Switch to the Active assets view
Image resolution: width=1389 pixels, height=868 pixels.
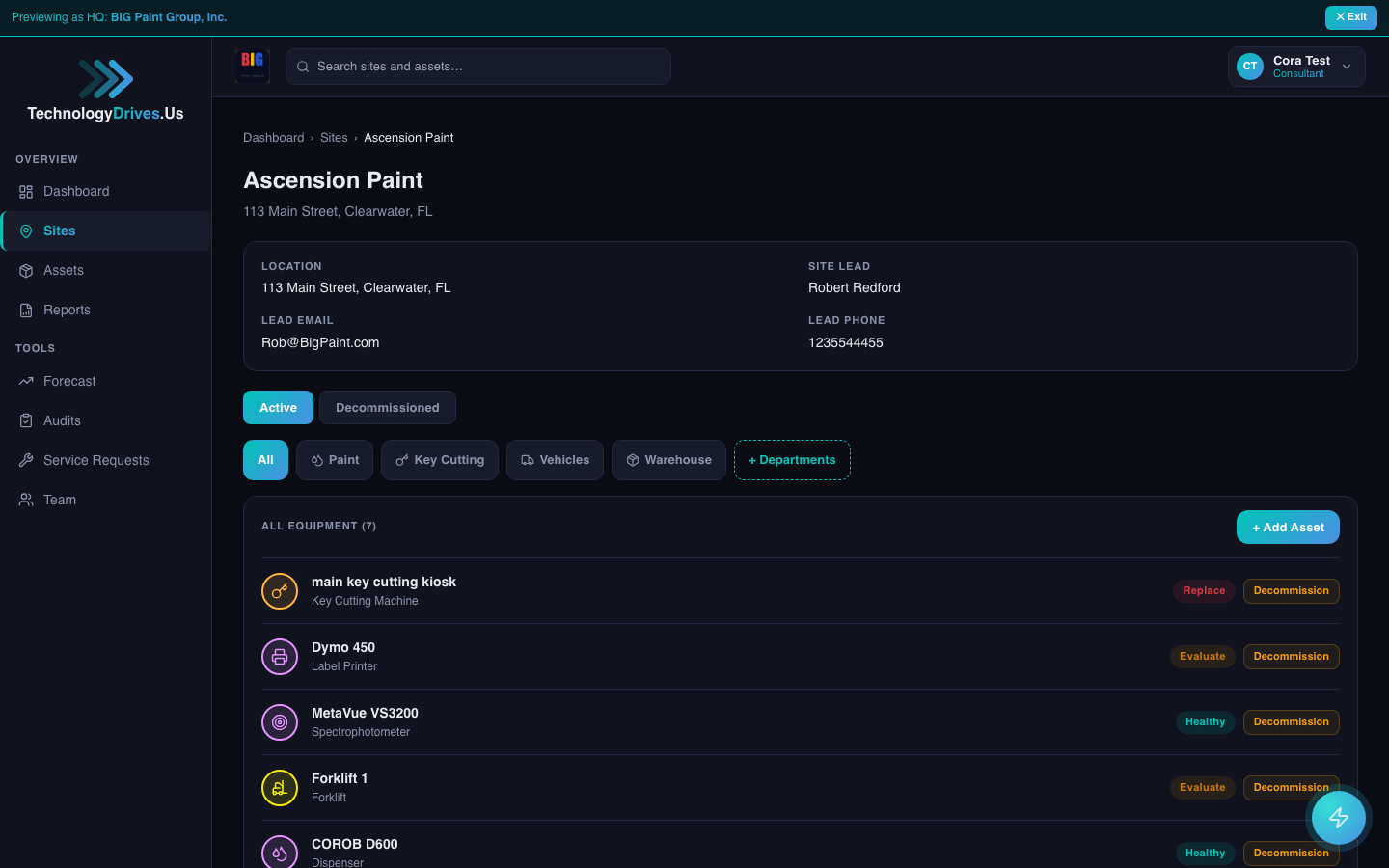[x=278, y=408]
